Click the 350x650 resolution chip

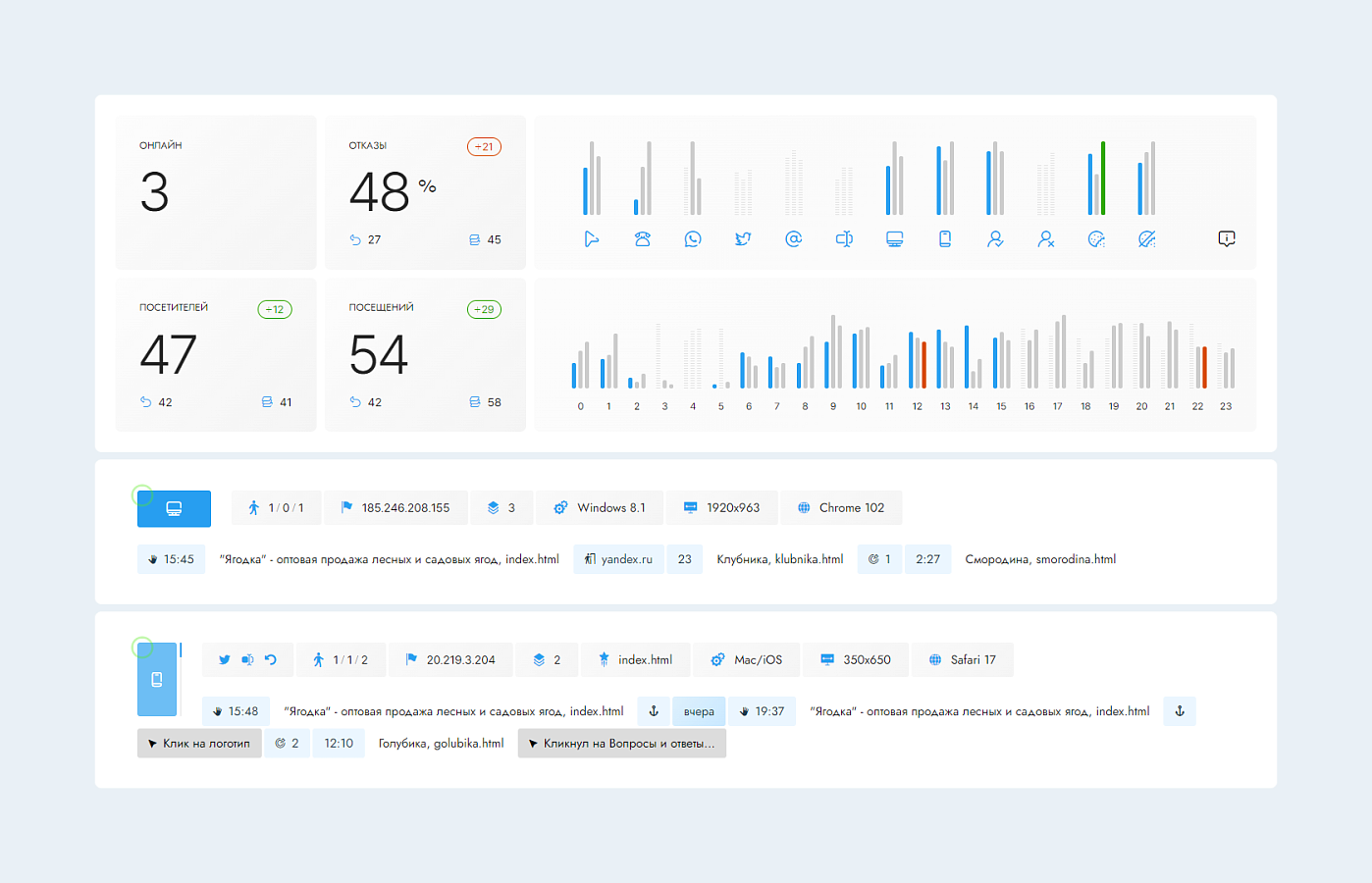856,660
